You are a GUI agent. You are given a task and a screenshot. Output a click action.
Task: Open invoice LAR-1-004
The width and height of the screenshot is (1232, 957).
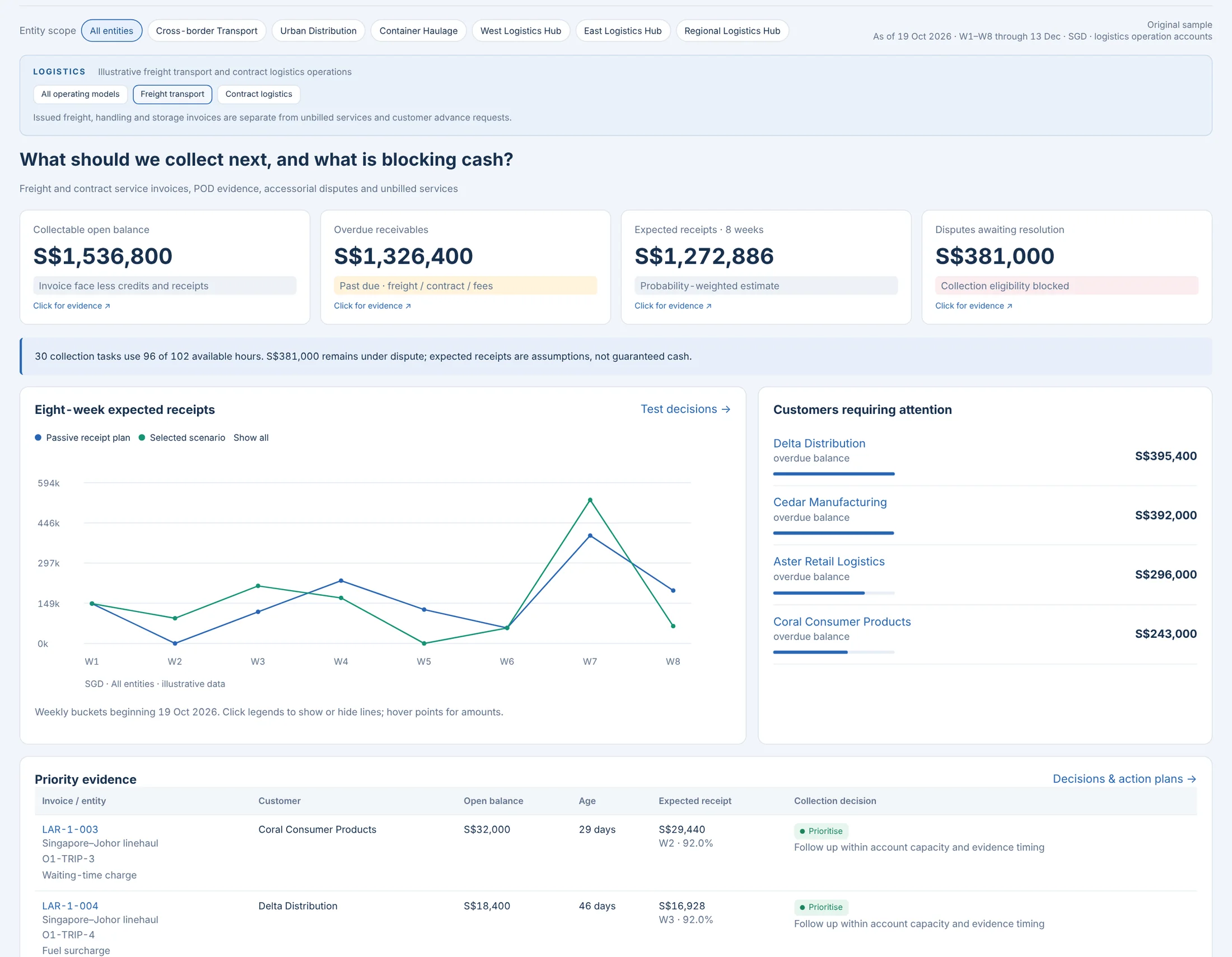[x=70, y=905]
